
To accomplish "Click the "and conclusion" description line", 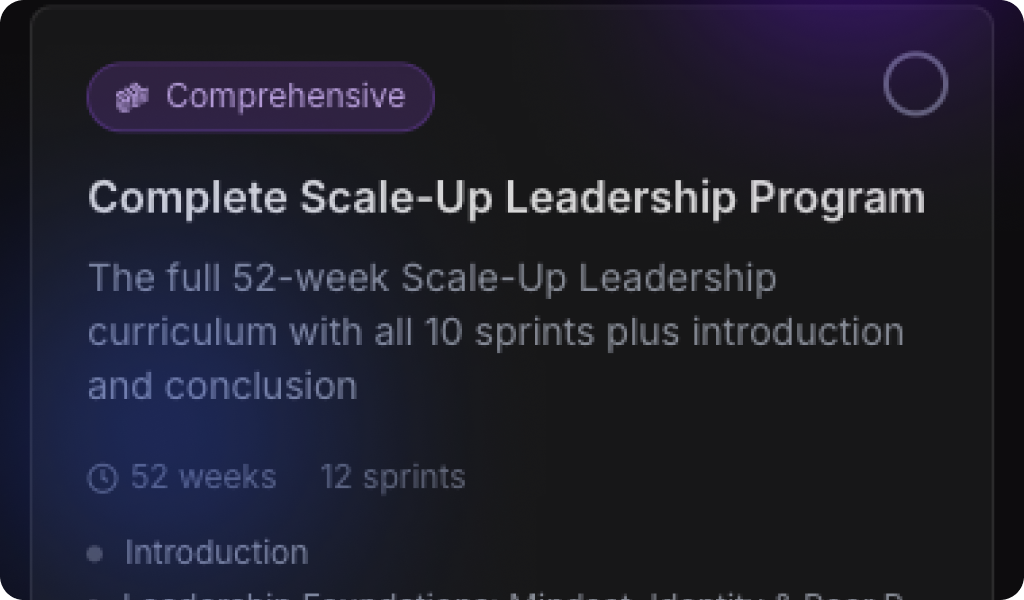I will (222, 386).
